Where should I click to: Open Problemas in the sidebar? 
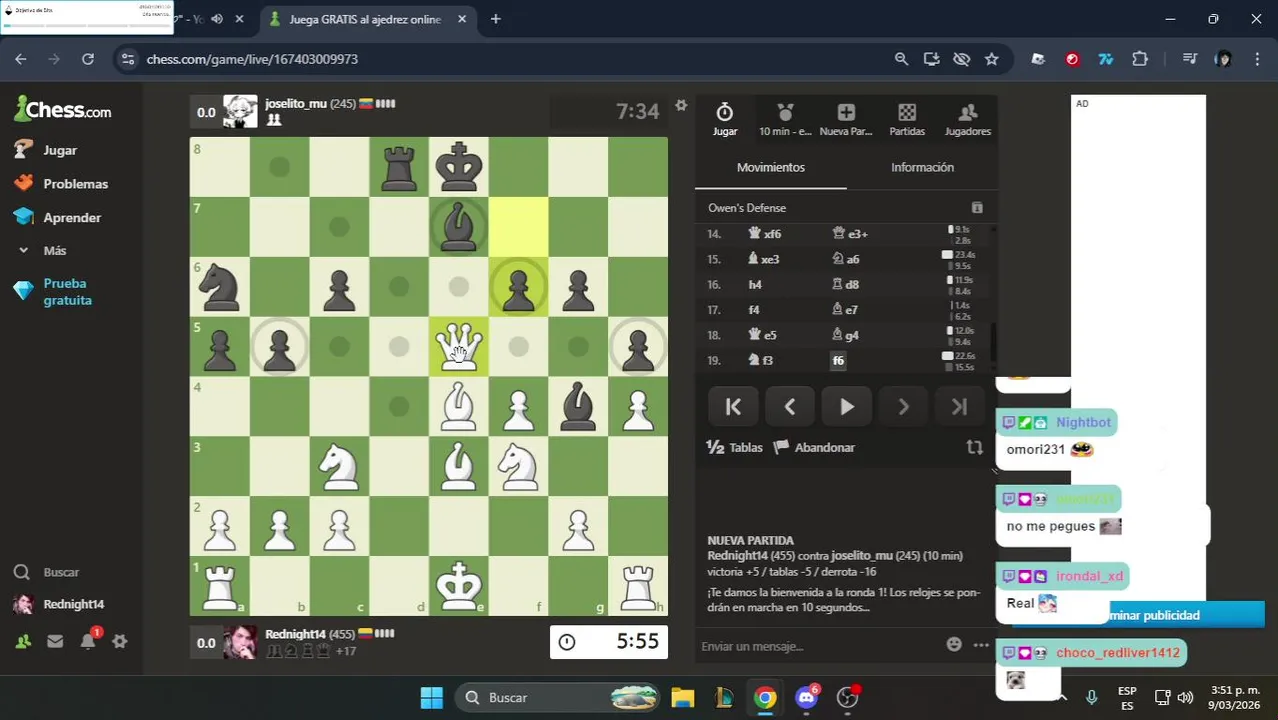click(x=62, y=184)
